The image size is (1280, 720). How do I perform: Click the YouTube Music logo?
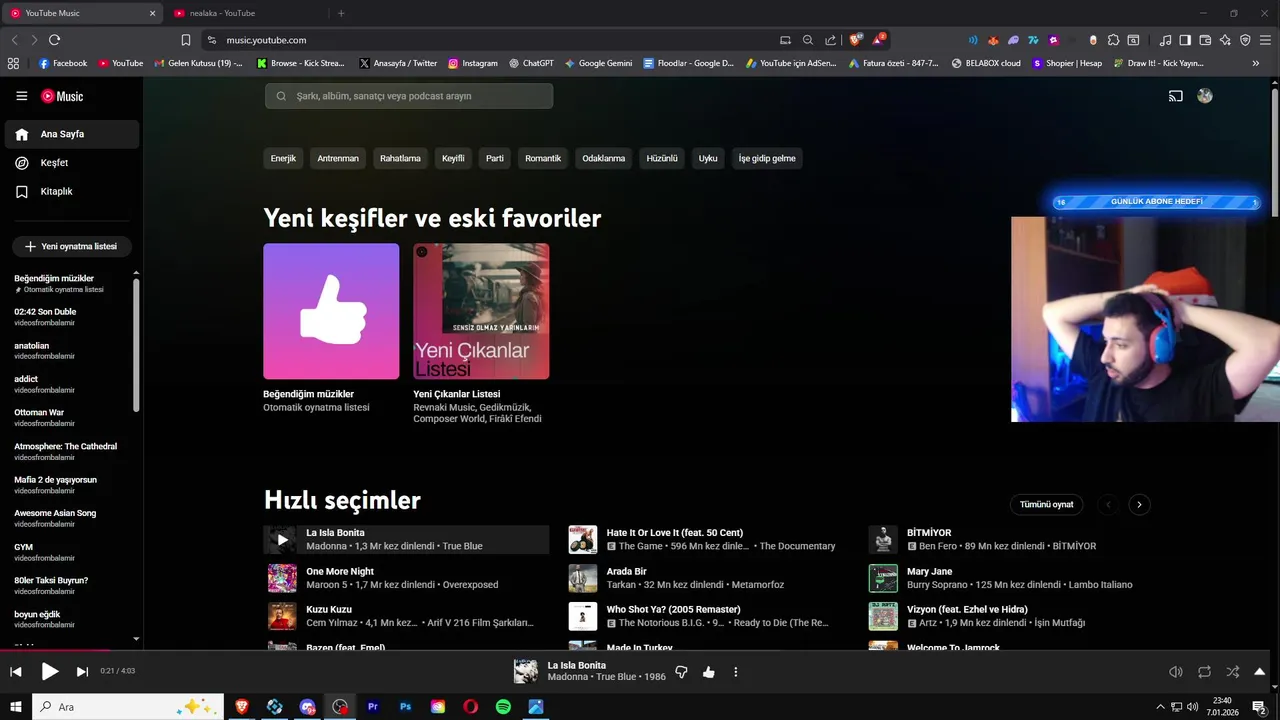tap(62, 96)
